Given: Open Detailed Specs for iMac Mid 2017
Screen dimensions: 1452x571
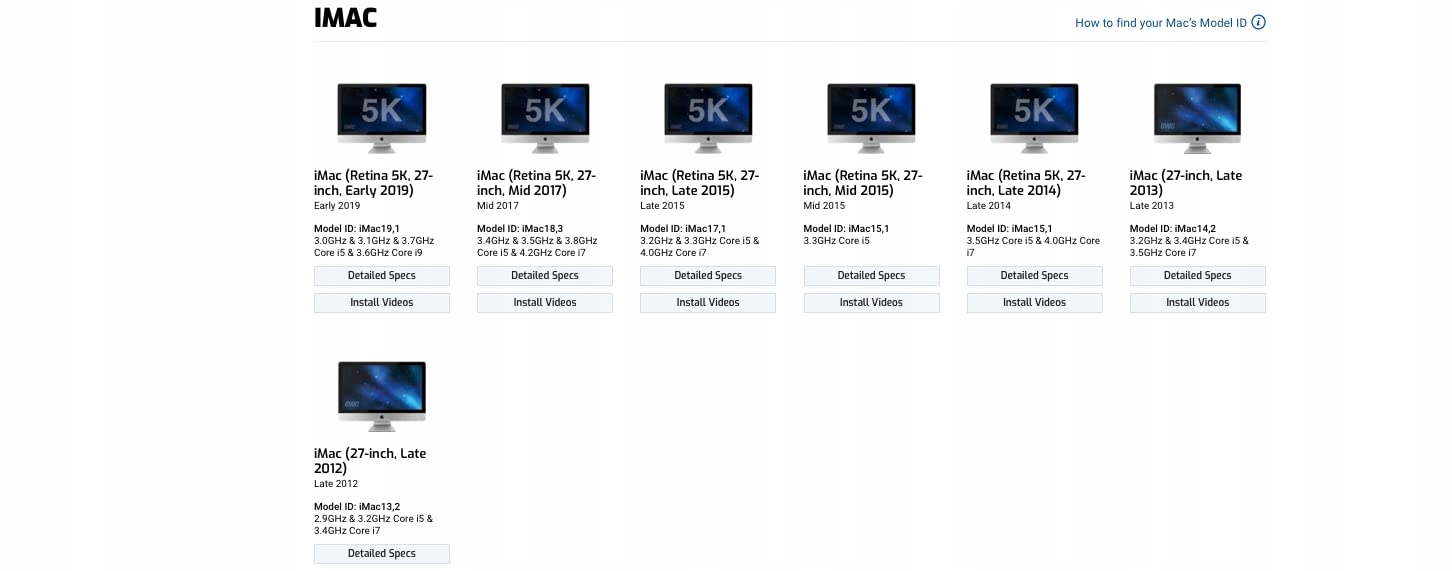Looking at the screenshot, I should click(545, 276).
